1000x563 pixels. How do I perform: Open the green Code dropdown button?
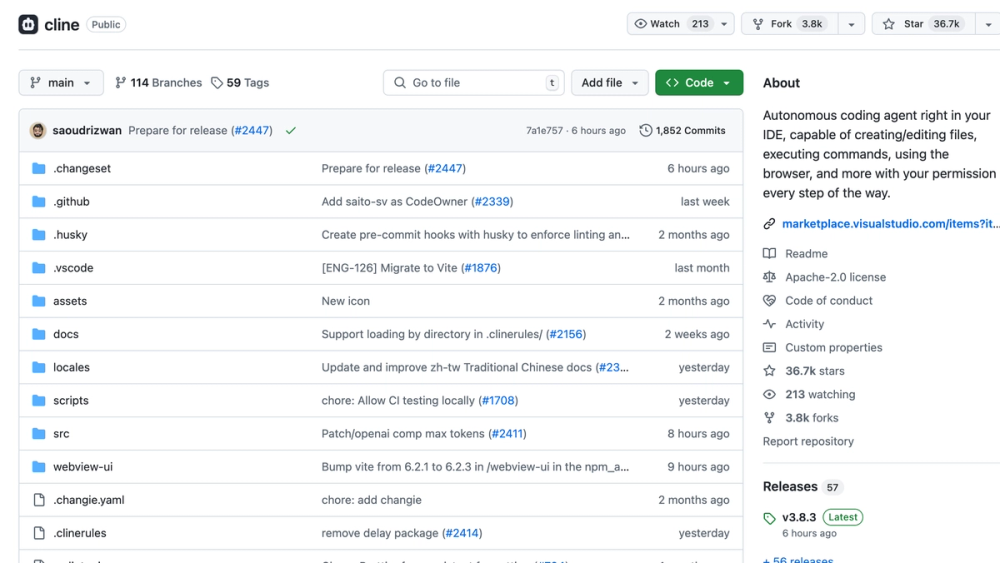pos(699,83)
